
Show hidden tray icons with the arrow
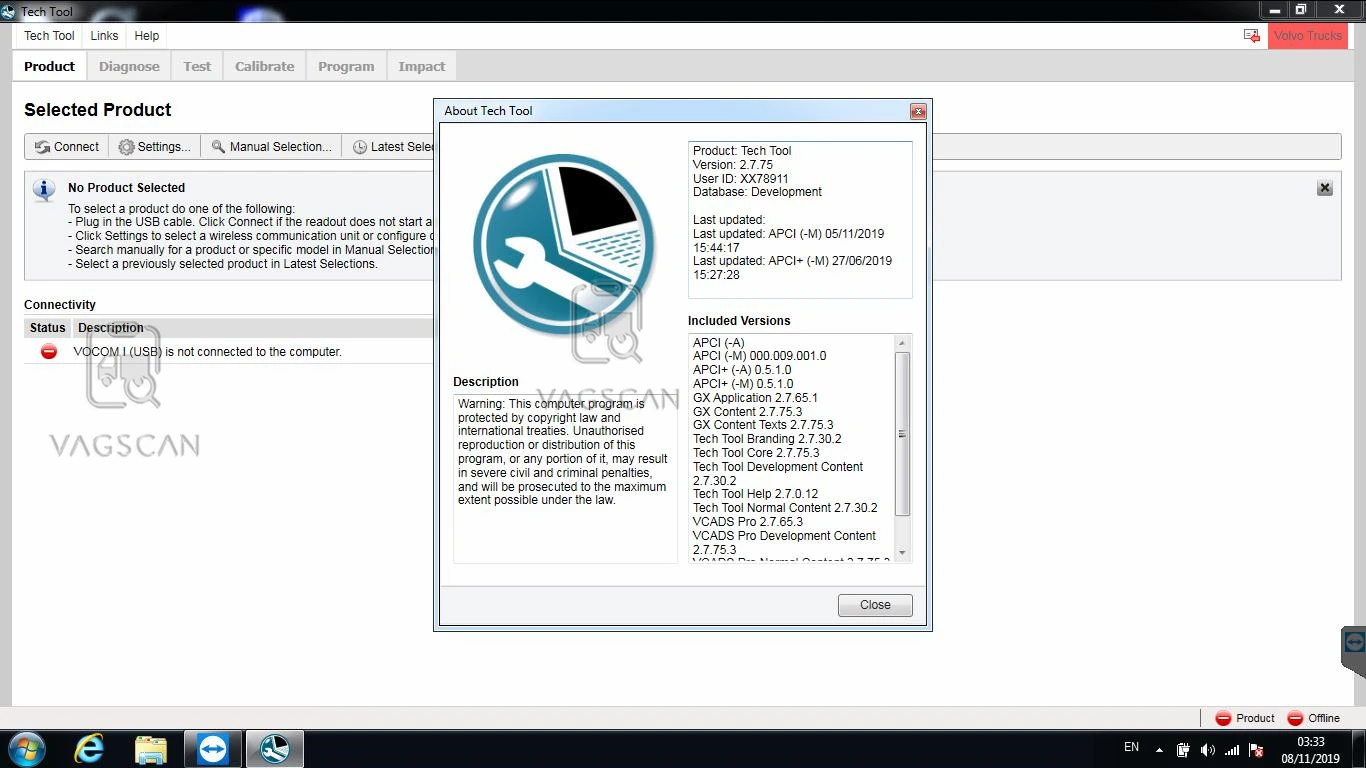coord(1159,749)
